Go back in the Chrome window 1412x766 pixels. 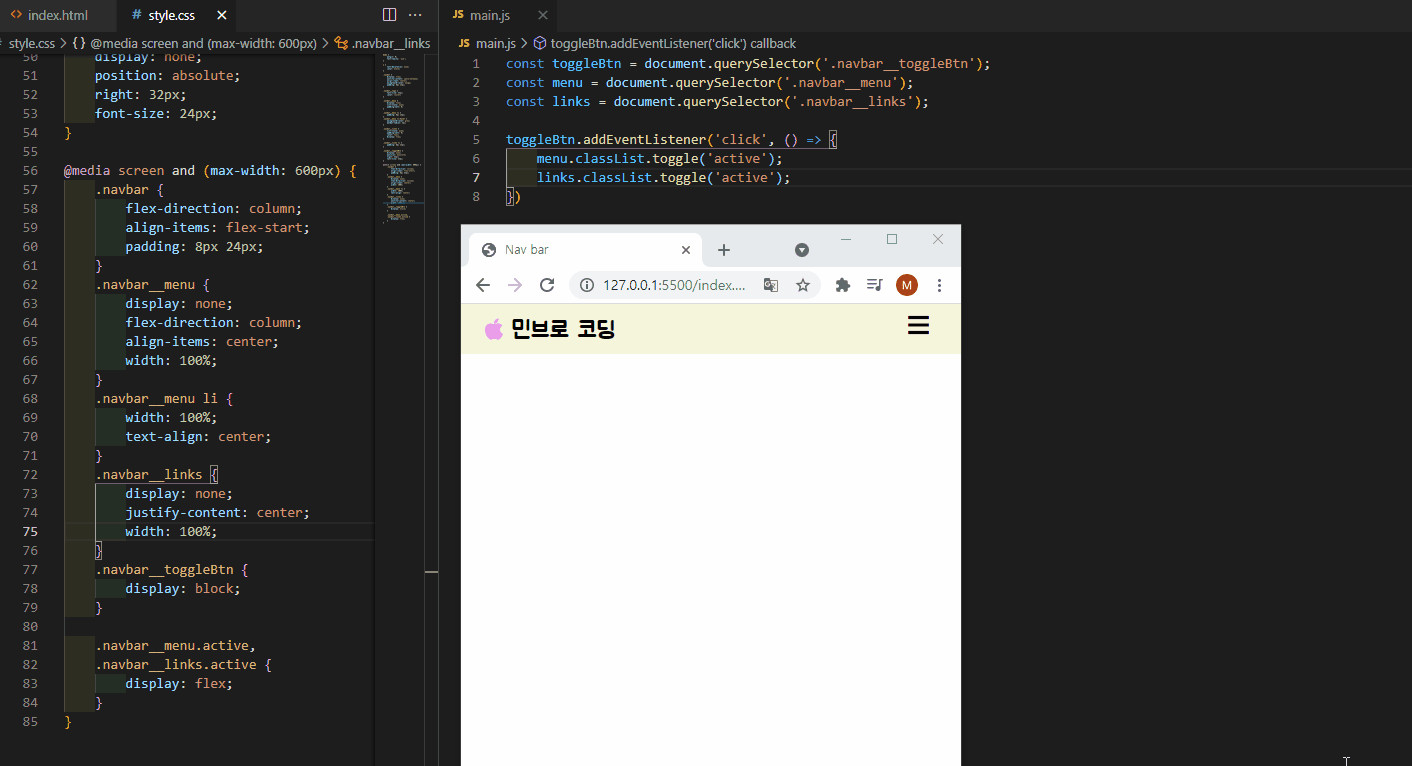point(483,285)
